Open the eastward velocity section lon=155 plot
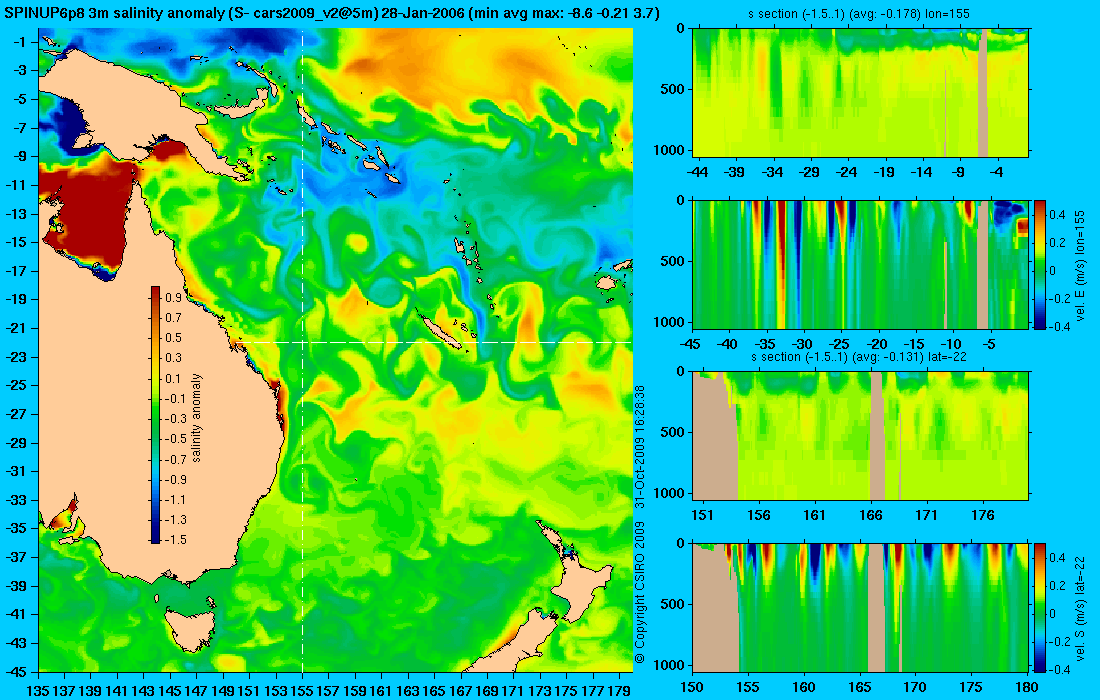 coord(860,264)
